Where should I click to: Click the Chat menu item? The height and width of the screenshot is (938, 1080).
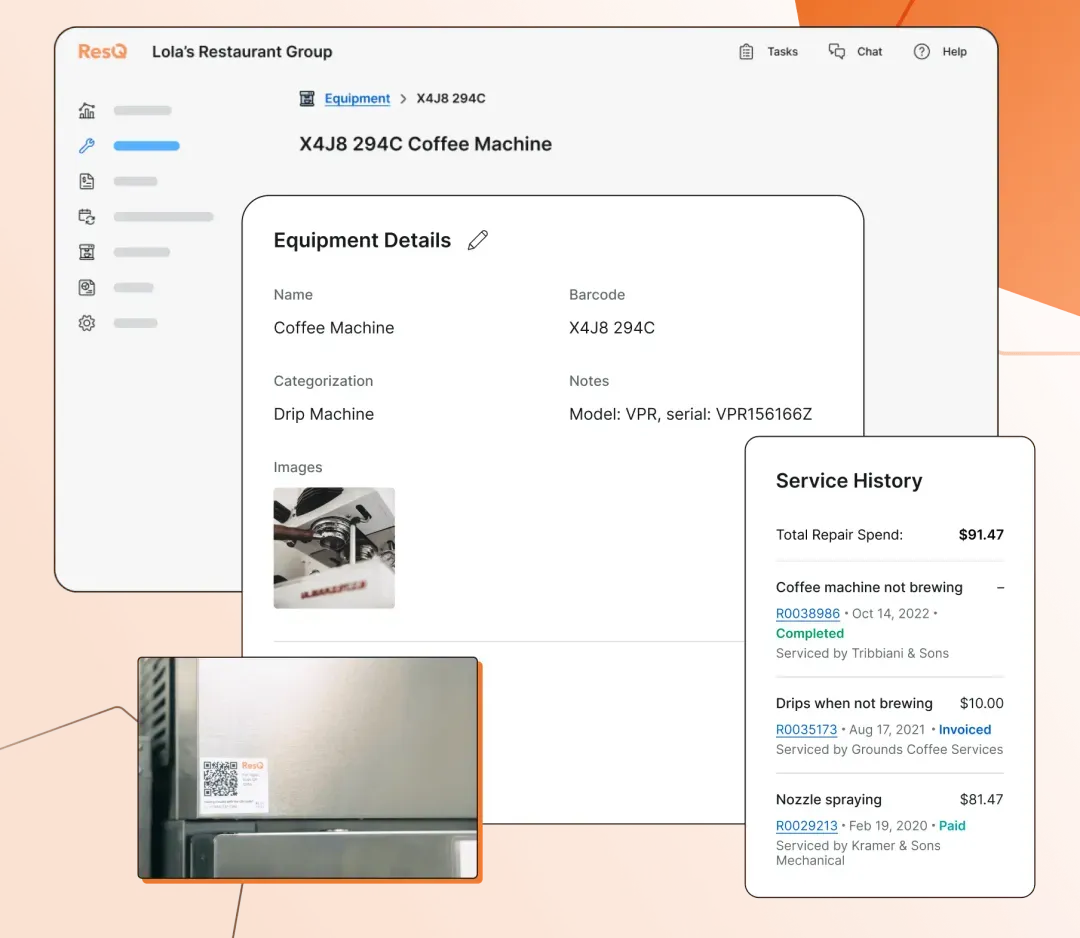[x=869, y=52]
